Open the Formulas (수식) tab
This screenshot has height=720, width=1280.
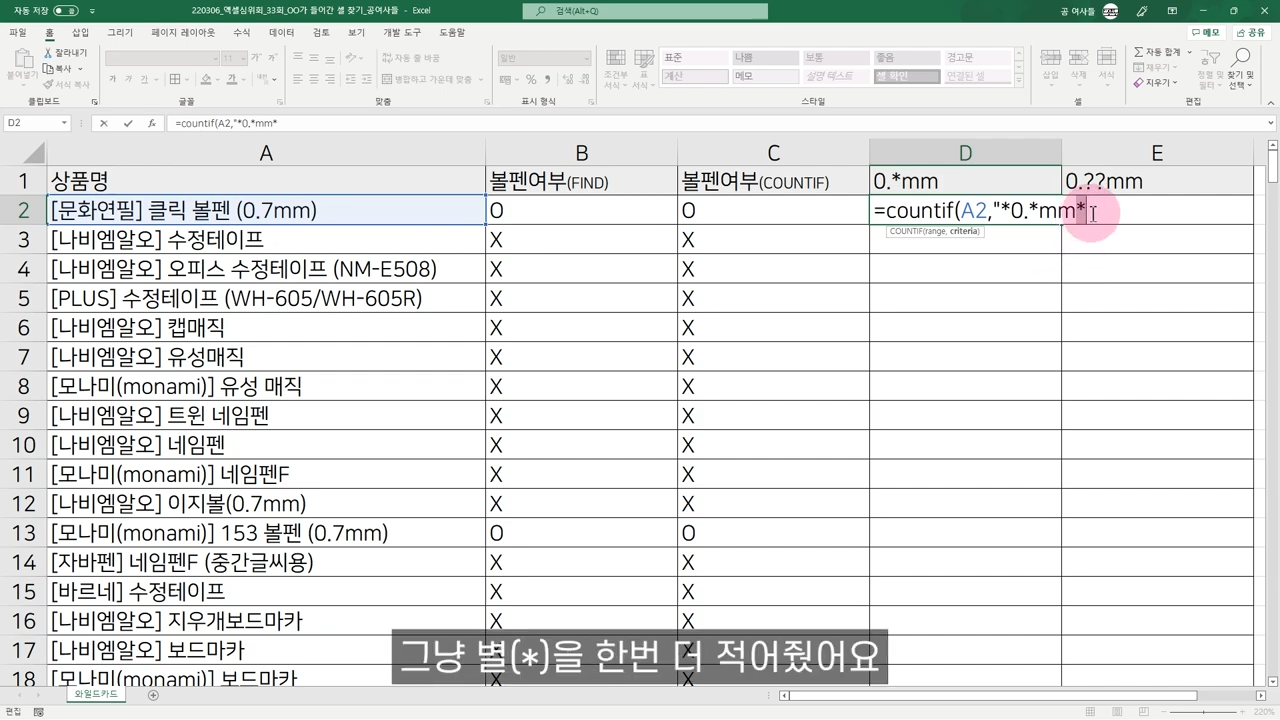tap(242, 33)
